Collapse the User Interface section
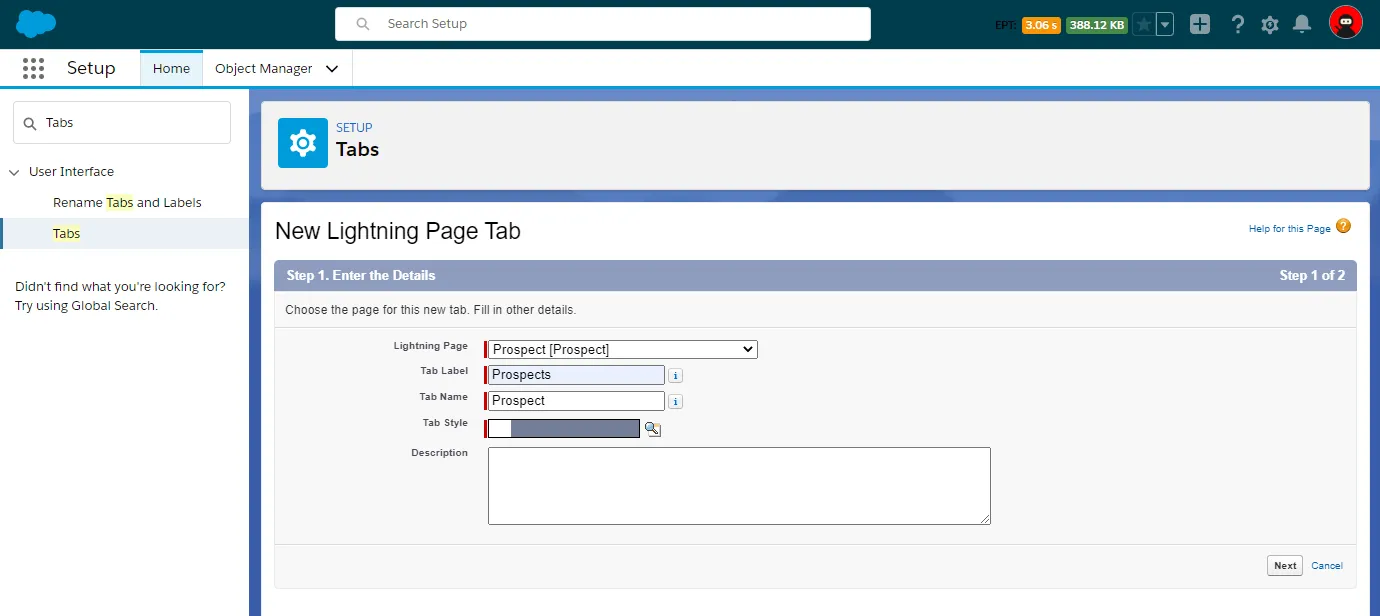Image resolution: width=1380 pixels, height=616 pixels. [14, 172]
